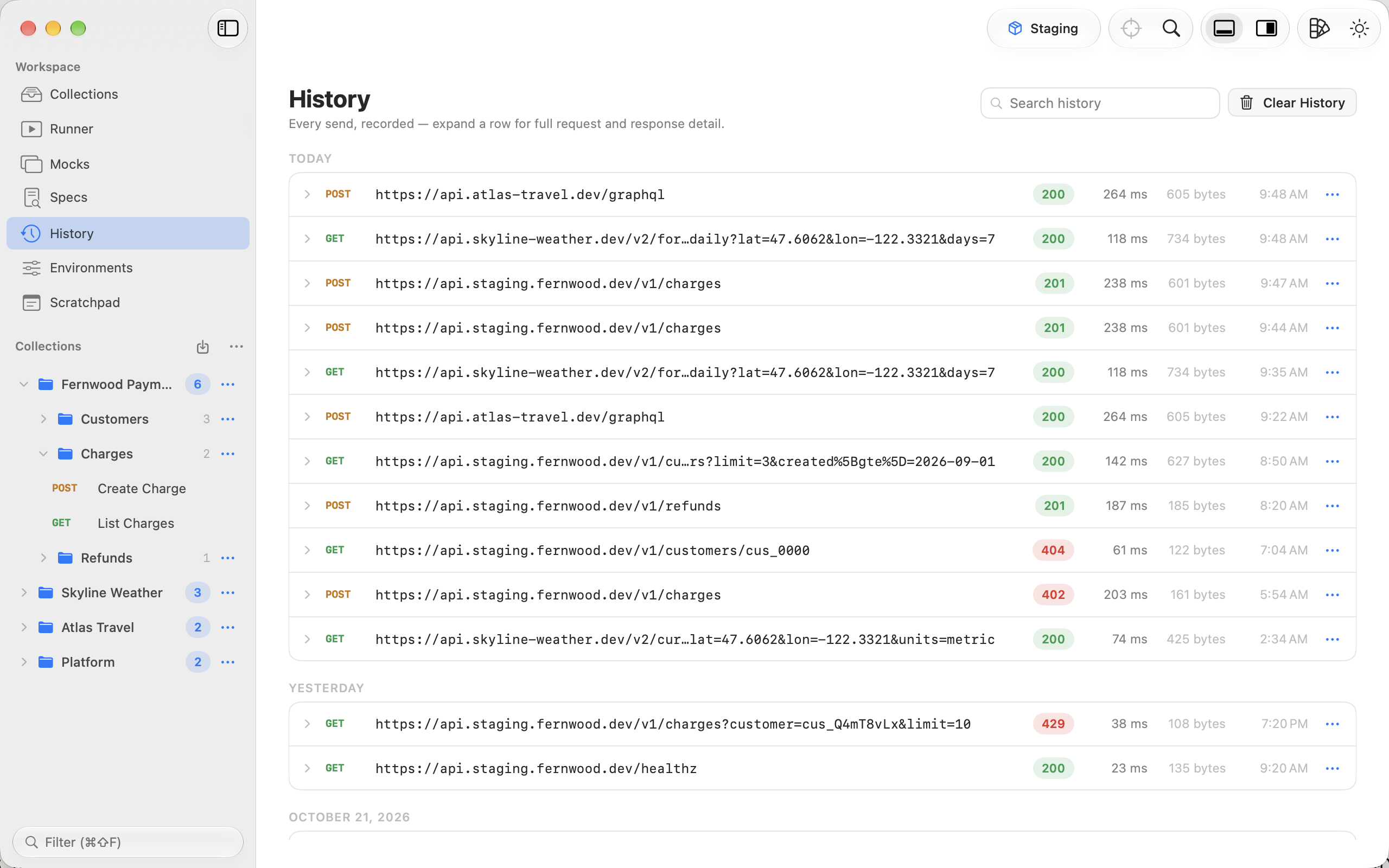Screen dimensions: 1389x868
Task: Toggle the bottom panel layout button
Action: (x=1224, y=28)
